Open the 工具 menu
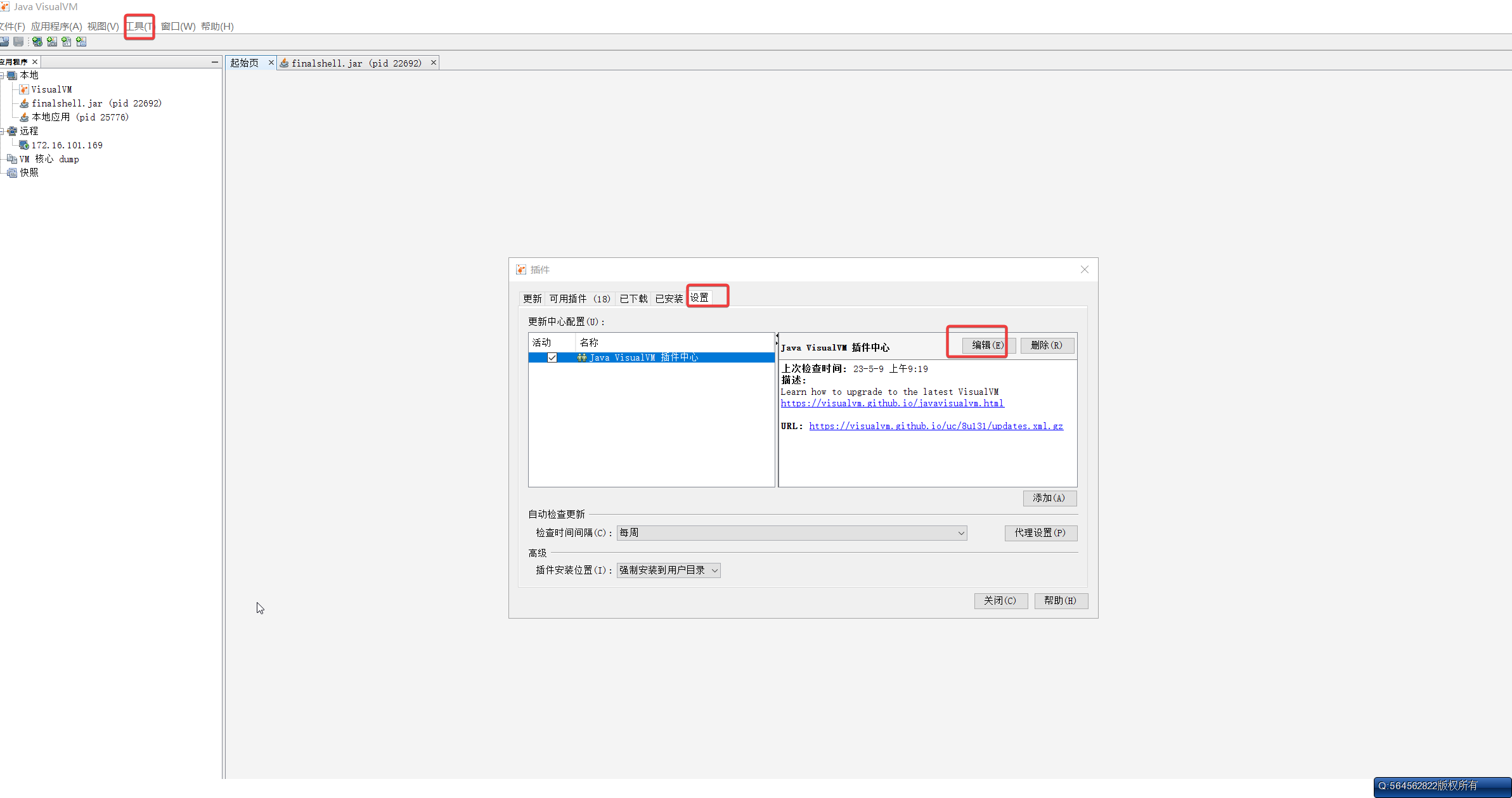 tap(139, 27)
